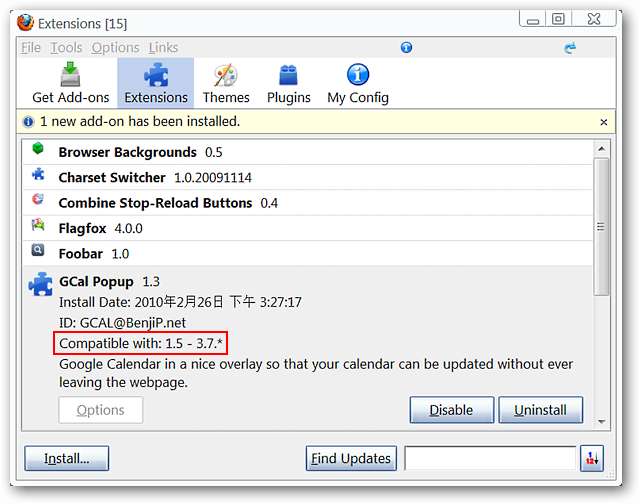The height and width of the screenshot is (504, 640).
Task: Click the Firefox logo in title bar
Action: click(25, 23)
